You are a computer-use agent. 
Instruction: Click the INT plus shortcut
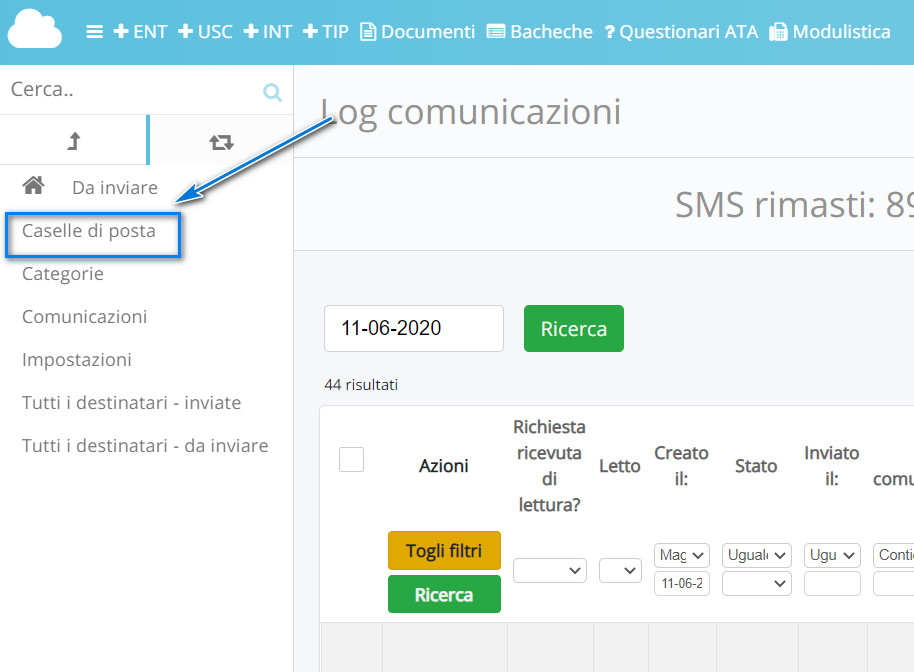268,31
